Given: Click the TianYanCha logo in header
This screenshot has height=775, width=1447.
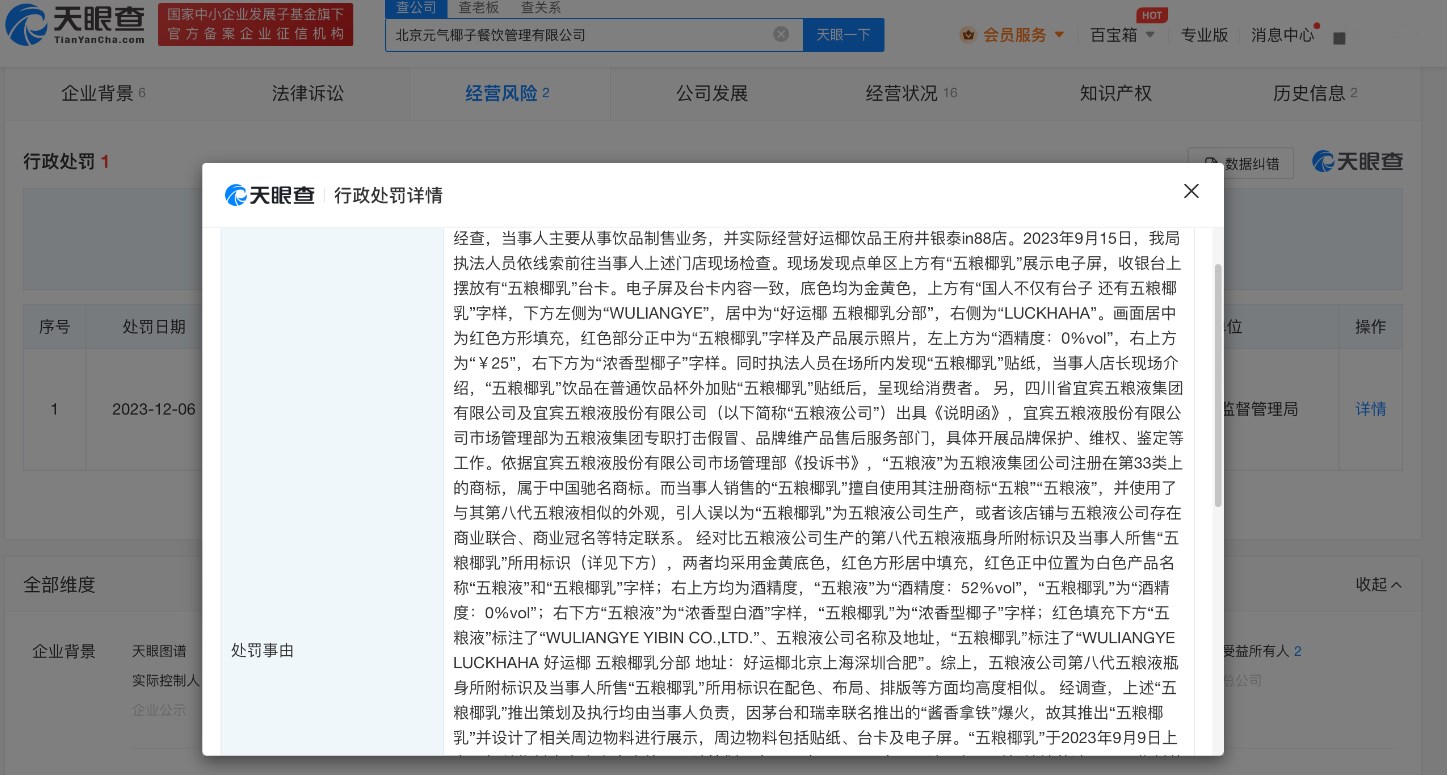Looking at the screenshot, I should [75, 25].
